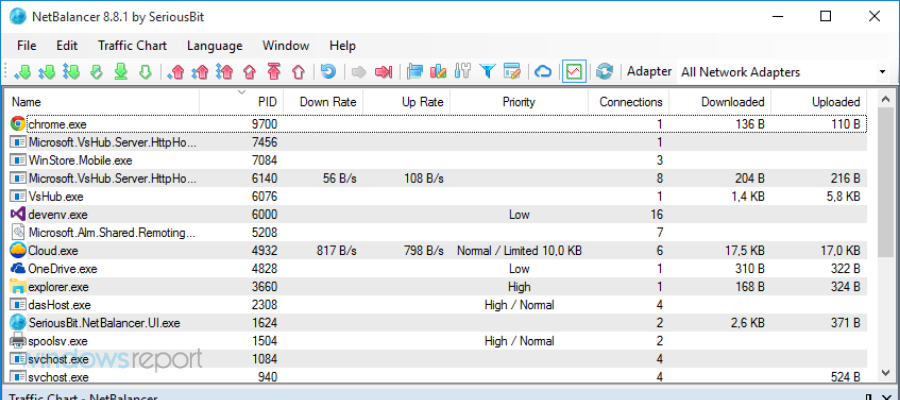Sort by the PID column header
This screenshot has height=400, width=900.
tap(242, 102)
